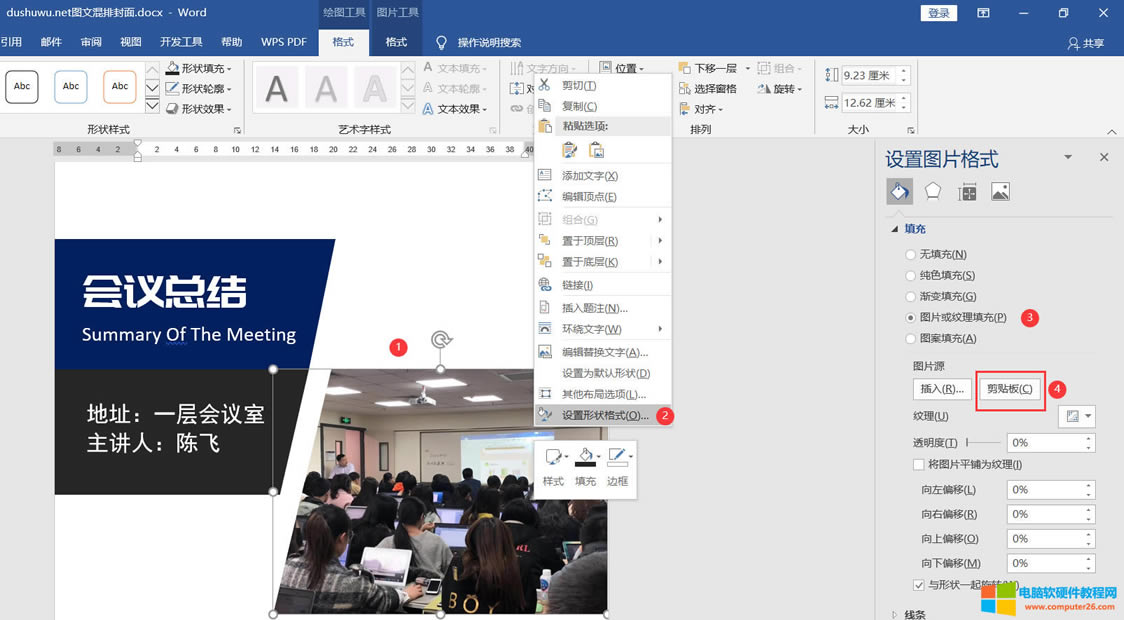
Task: Select Picture or texture fill radio option
Action: [910, 318]
